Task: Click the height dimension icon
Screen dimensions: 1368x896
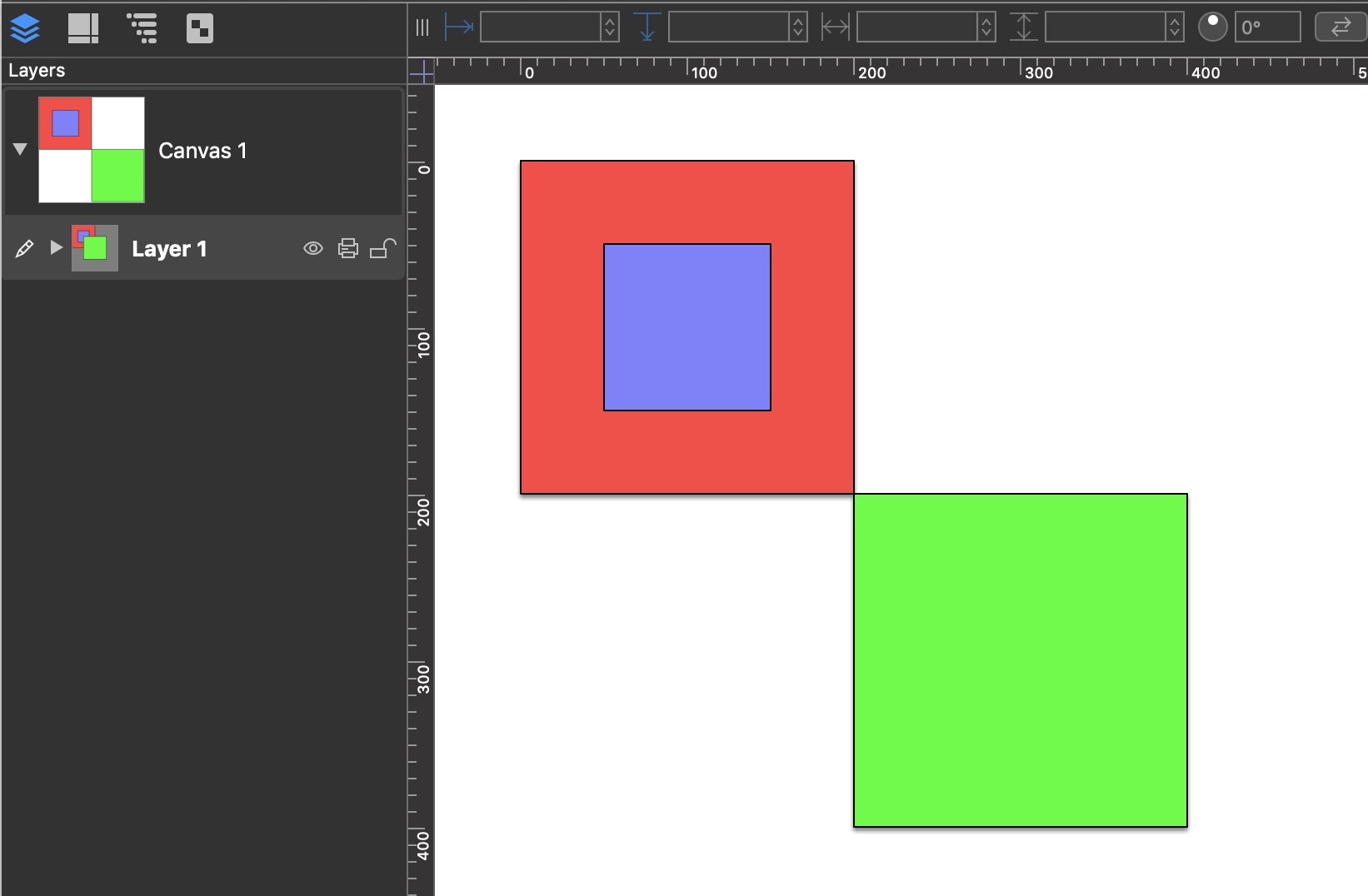Action: [x=1023, y=27]
